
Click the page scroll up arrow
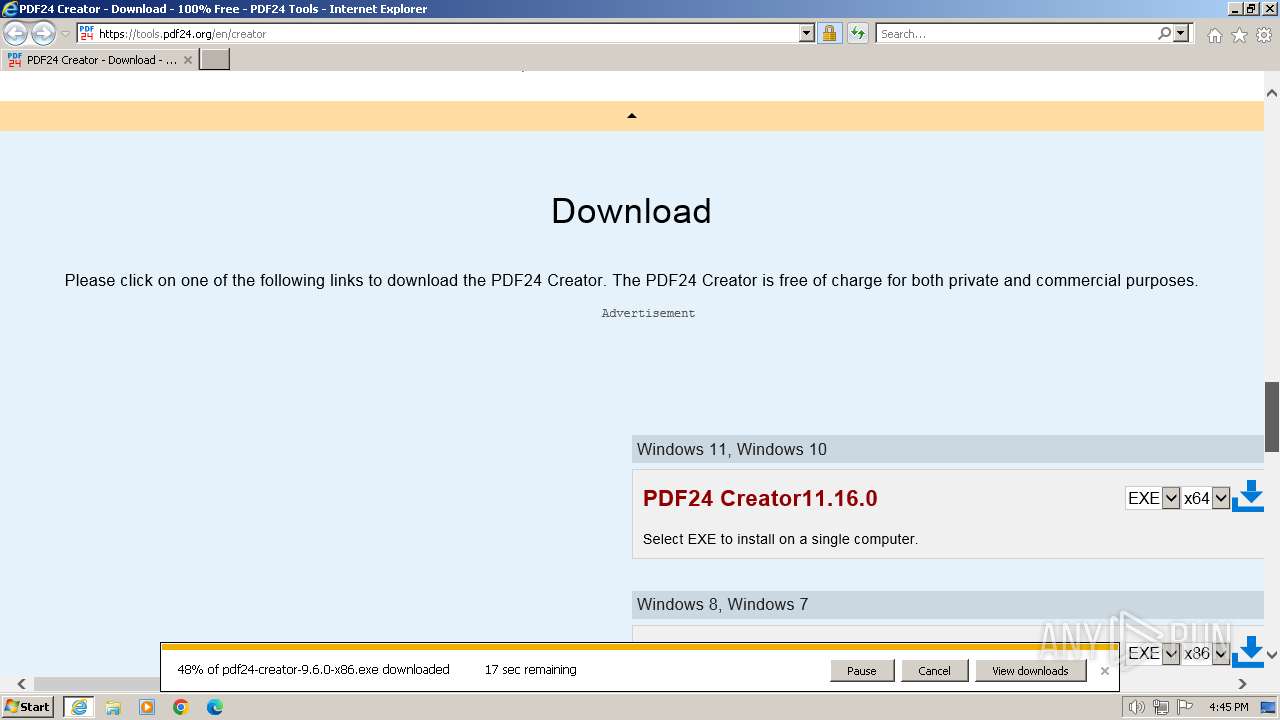point(1272,92)
